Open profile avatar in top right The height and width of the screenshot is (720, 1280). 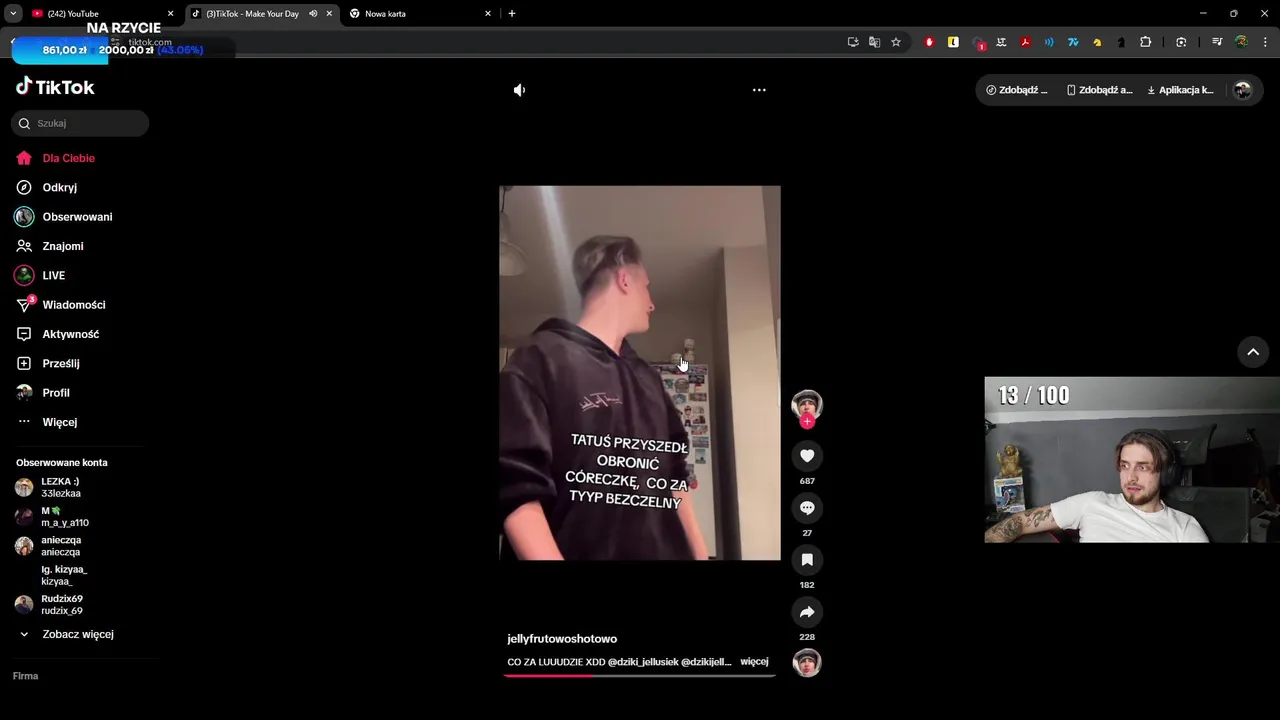(x=1243, y=90)
